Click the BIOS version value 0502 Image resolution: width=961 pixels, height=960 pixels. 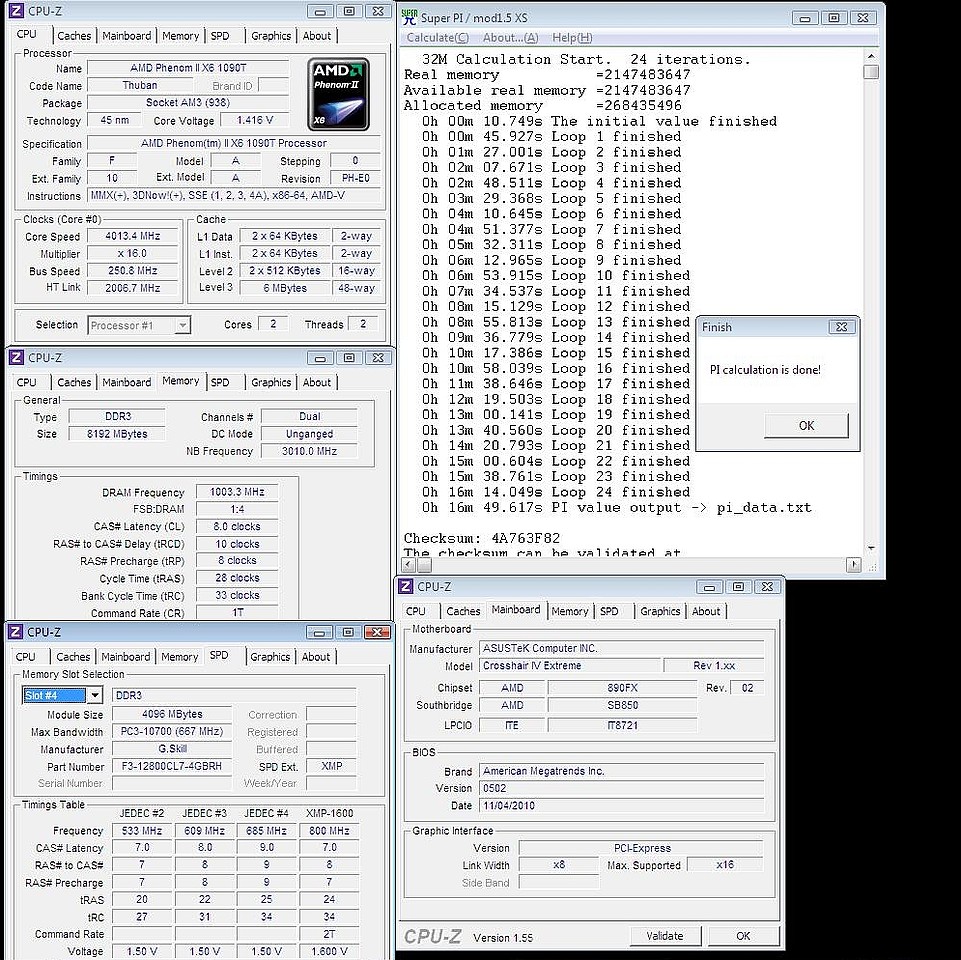coord(621,788)
